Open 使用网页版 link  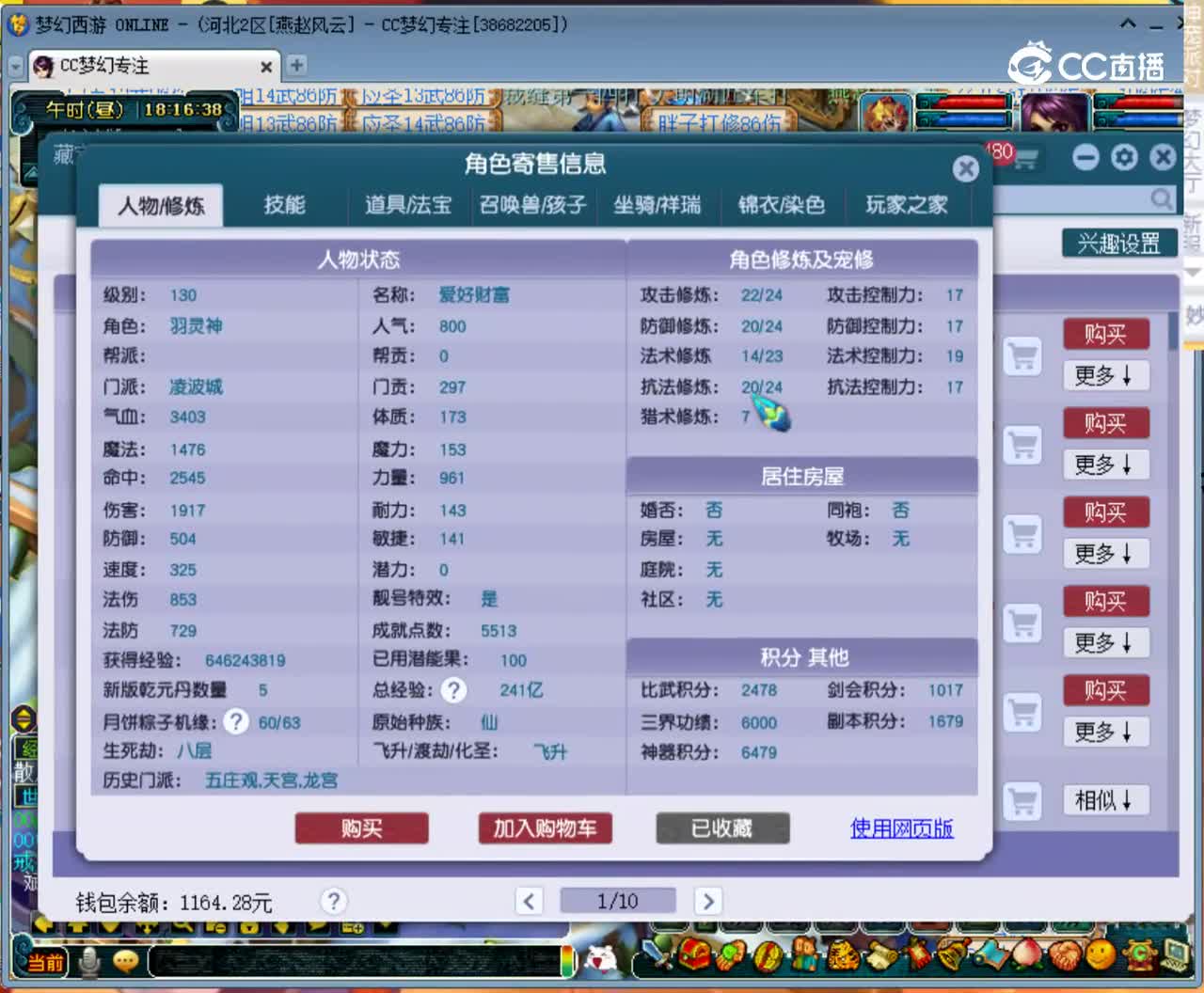(x=901, y=828)
